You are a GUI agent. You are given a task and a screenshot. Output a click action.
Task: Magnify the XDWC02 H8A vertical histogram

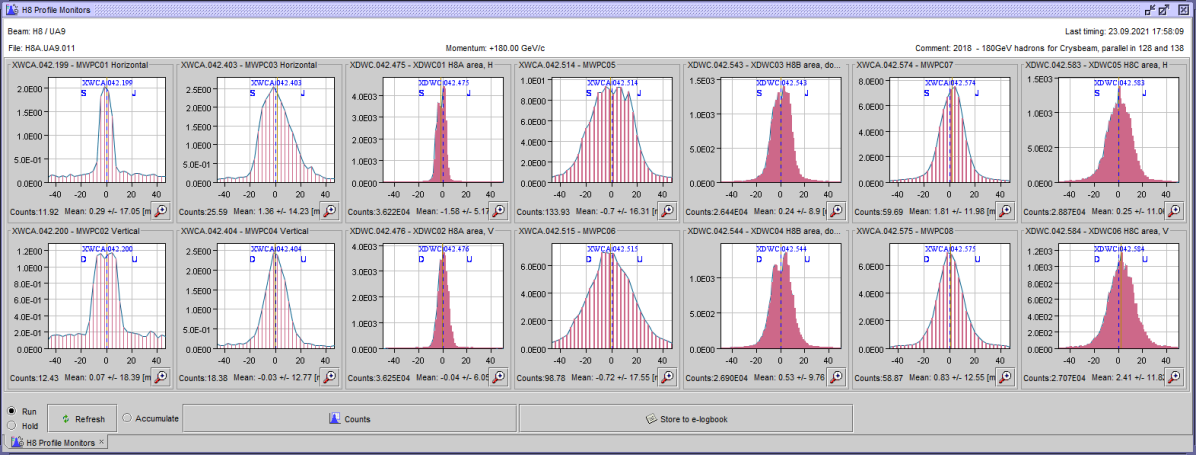click(498, 376)
